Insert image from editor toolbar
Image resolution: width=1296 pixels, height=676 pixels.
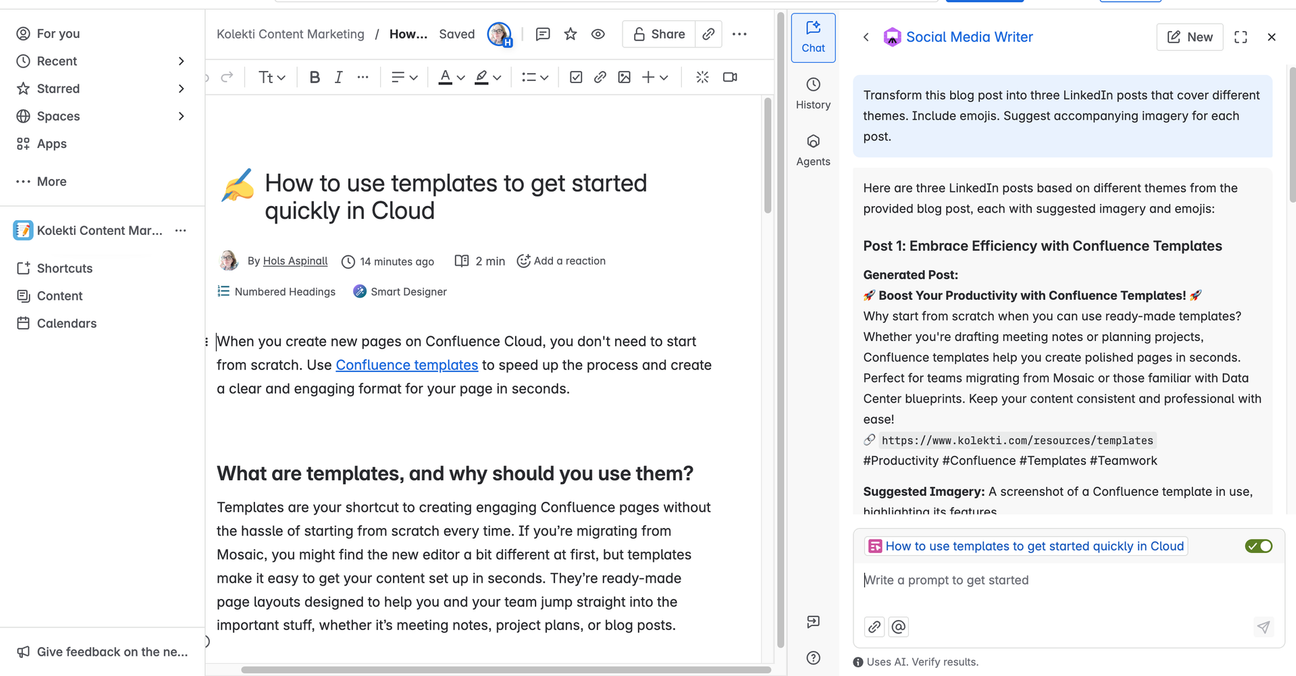coord(624,77)
